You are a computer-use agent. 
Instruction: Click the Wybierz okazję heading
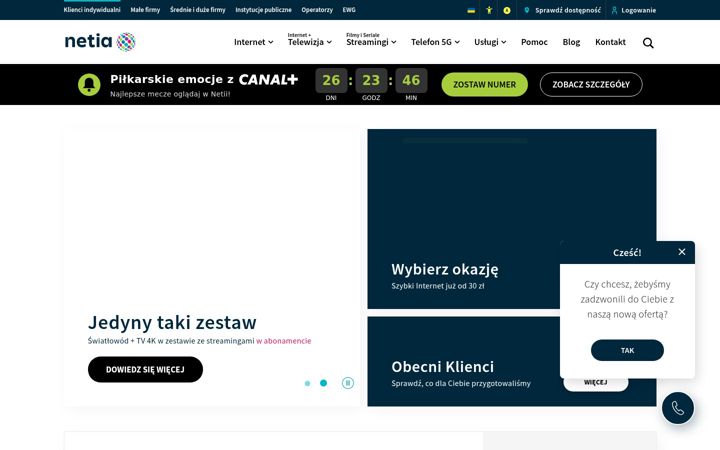click(444, 269)
